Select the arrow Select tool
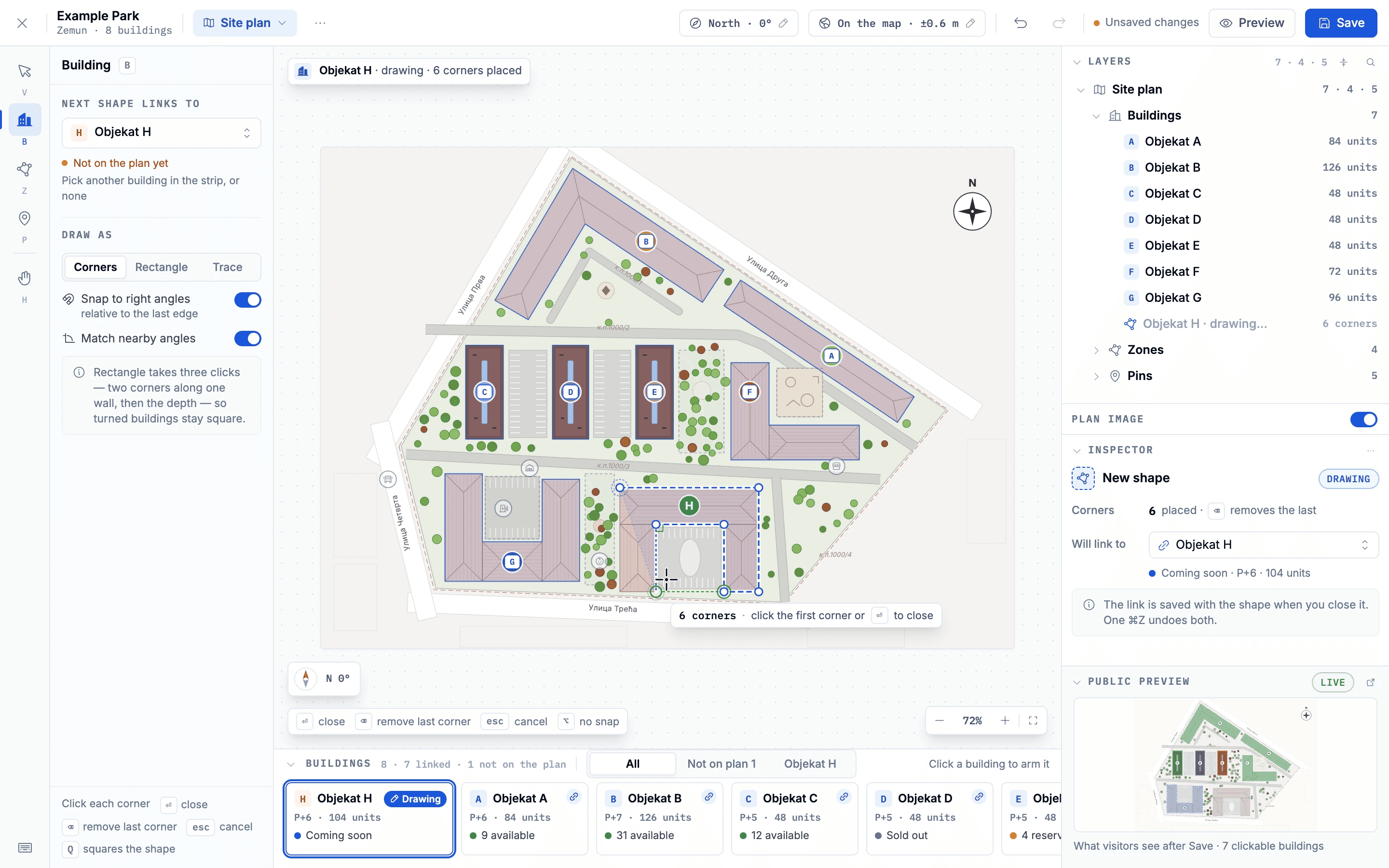 [24, 71]
